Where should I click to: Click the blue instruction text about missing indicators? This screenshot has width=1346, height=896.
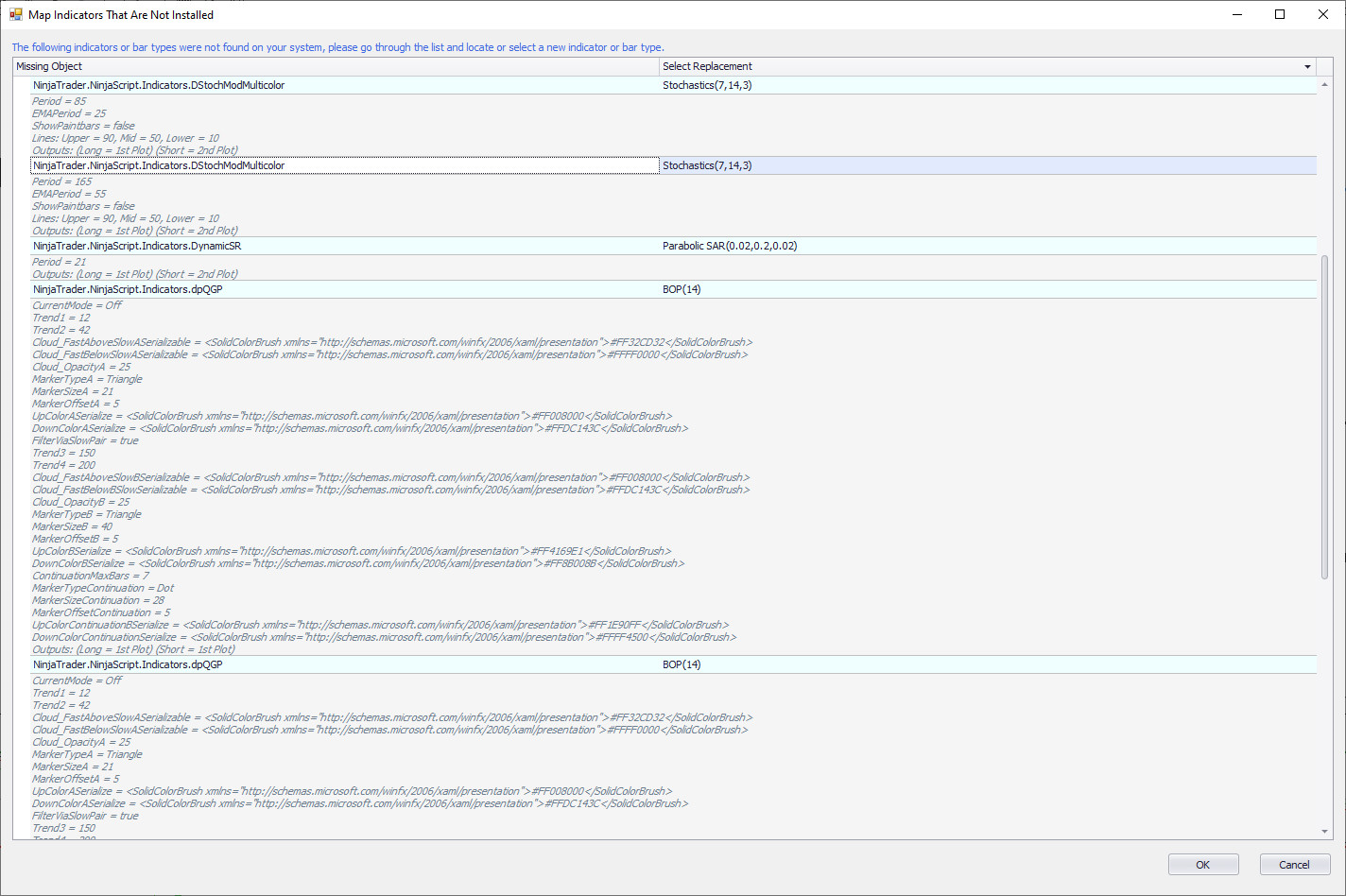tap(338, 47)
